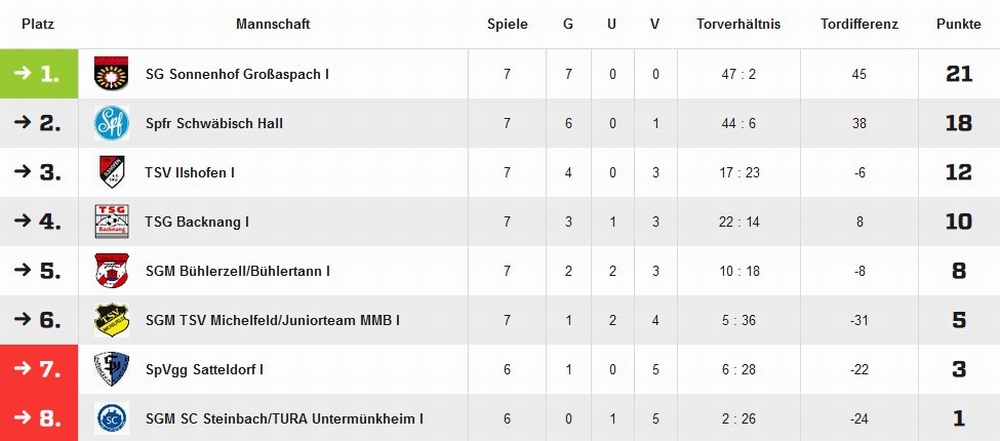Click the Spfr Schwäbisch Hall club logo

pyautogui.click(x=112, y=123)
